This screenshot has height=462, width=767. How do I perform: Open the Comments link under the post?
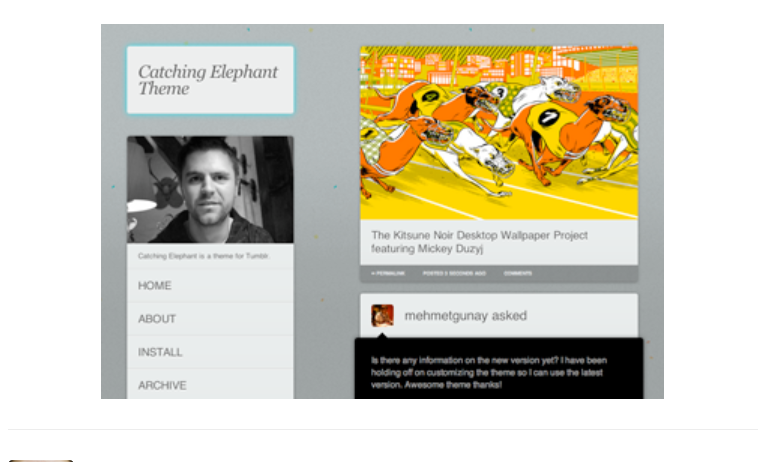pos(518,274)
